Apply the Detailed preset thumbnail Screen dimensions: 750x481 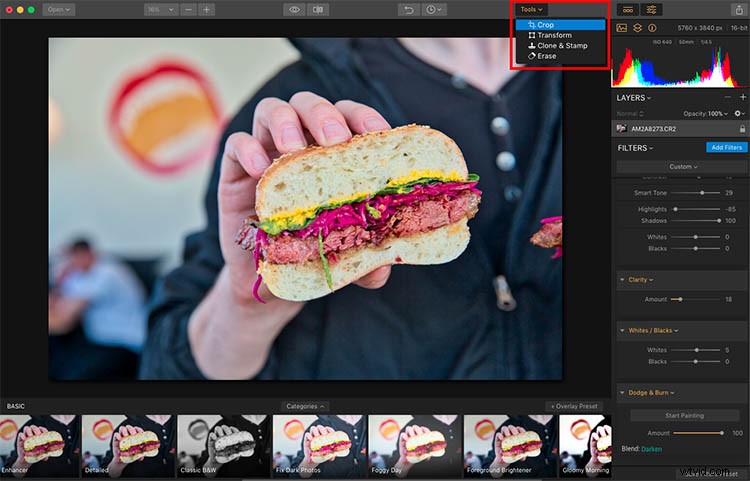(x=128, y=446)
